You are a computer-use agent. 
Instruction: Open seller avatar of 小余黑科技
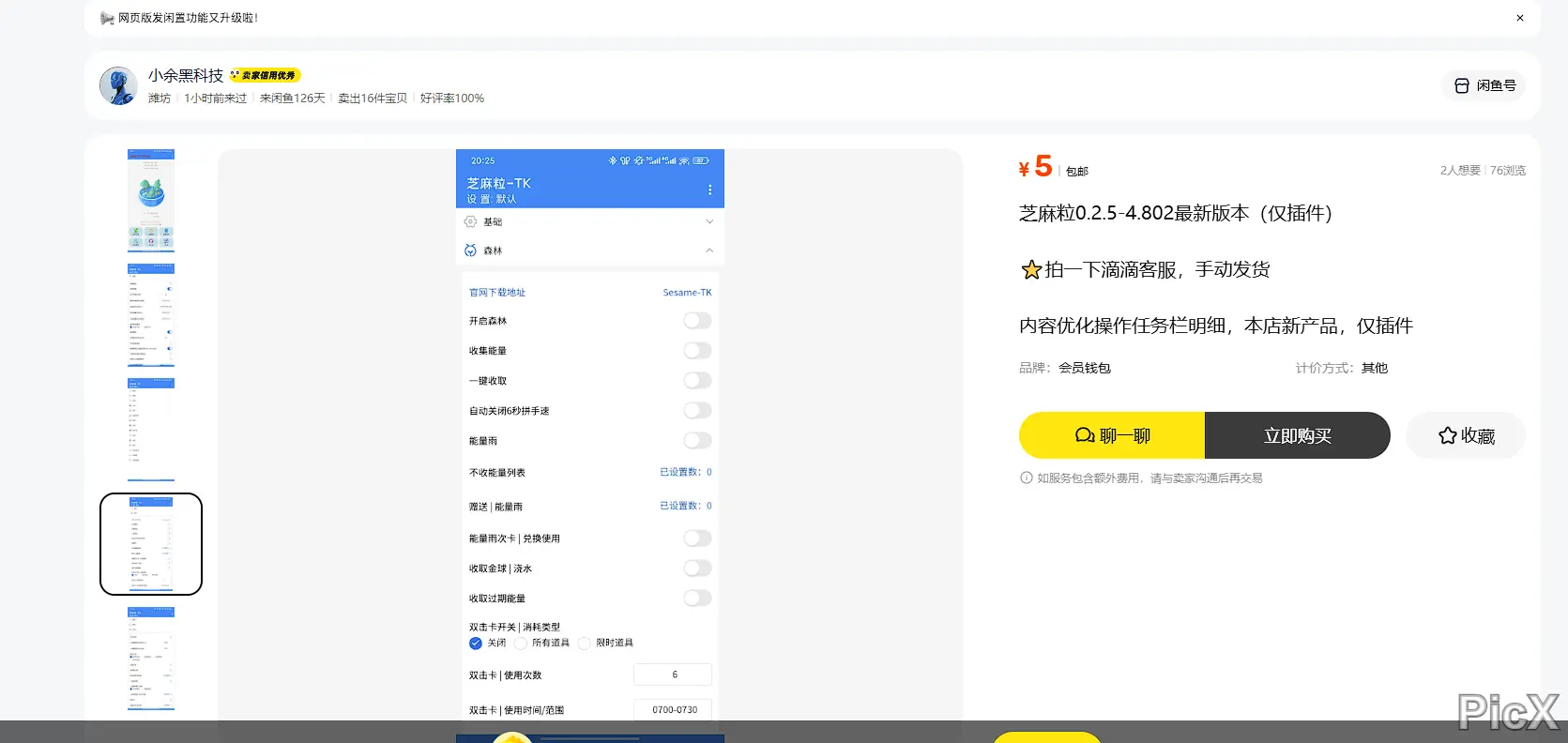pos(118,85)
